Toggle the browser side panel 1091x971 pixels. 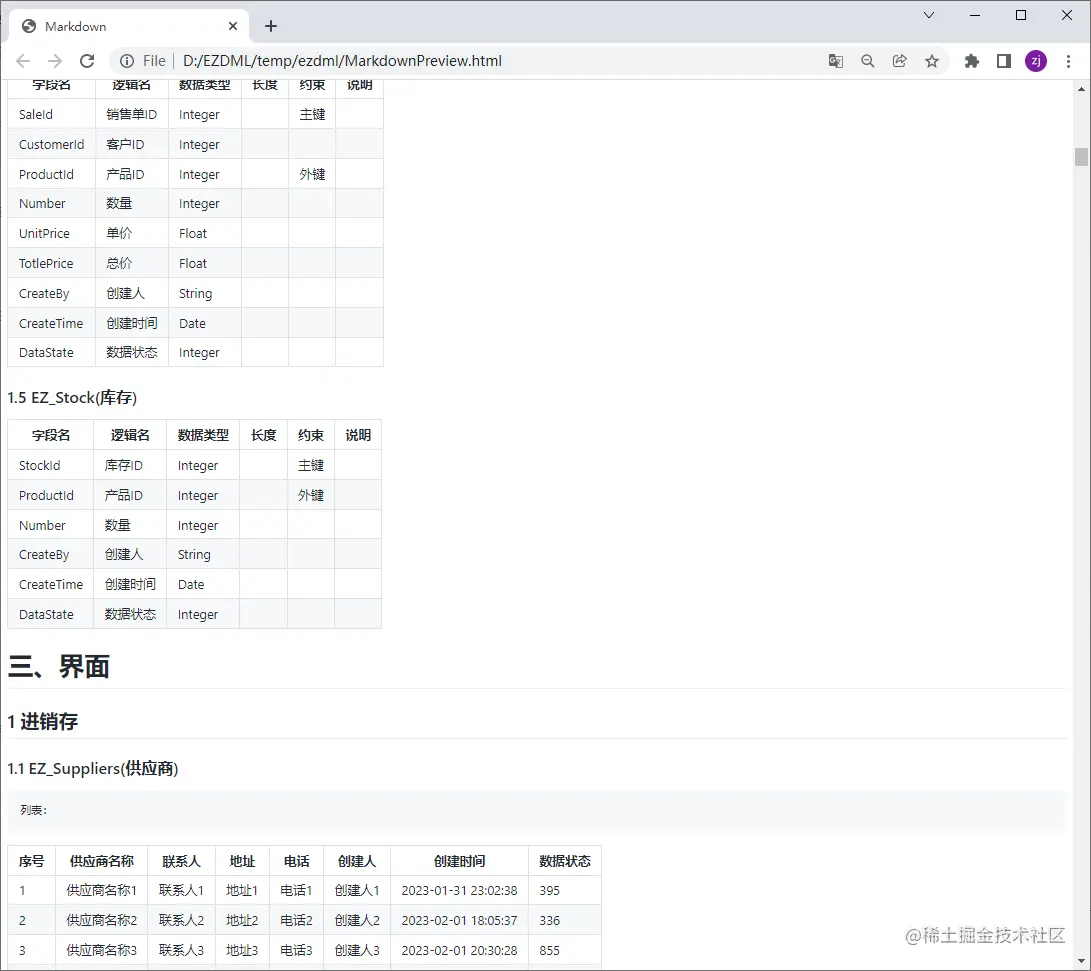coord(1003,61)
